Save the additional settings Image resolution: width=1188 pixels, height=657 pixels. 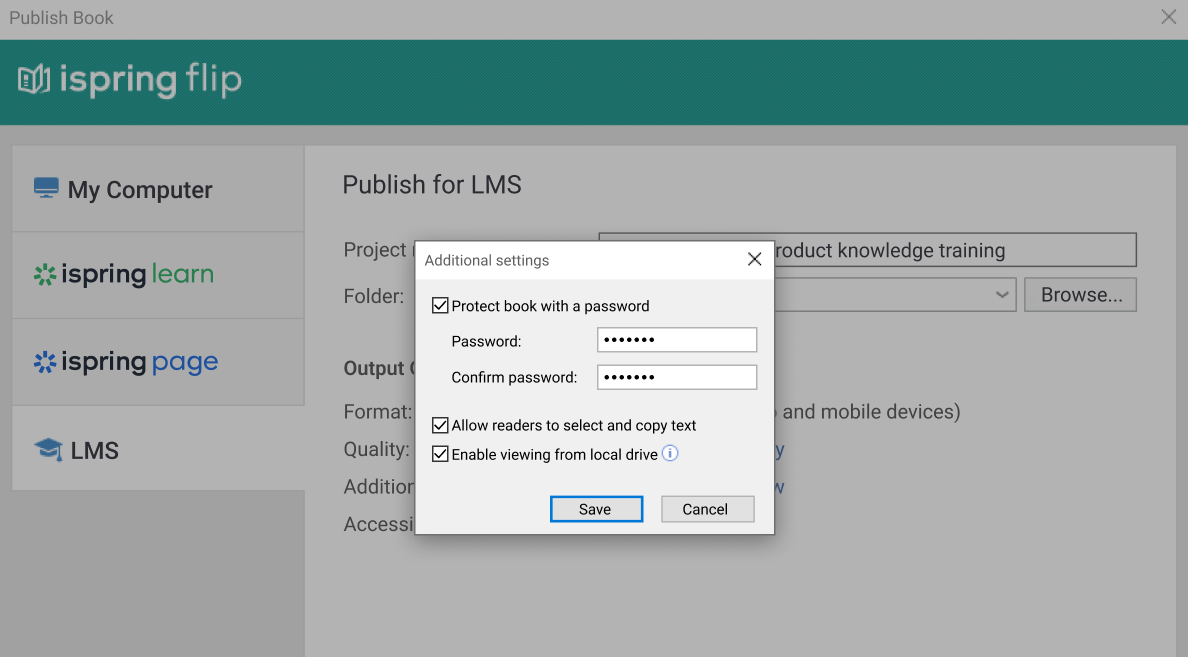coord(596,508)
